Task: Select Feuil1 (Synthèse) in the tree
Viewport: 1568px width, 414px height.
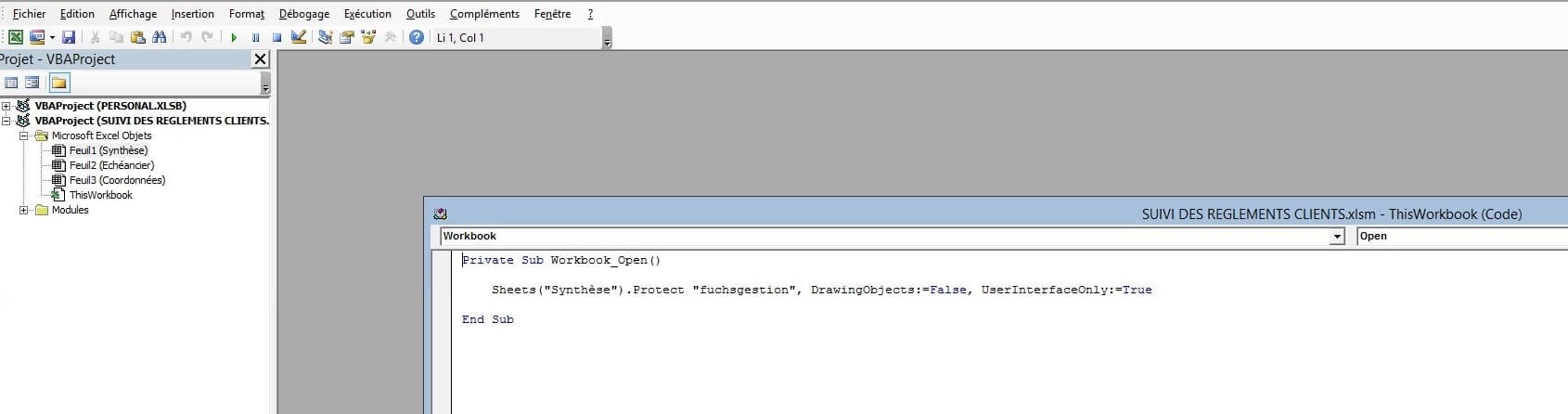Action: point(109,150)
